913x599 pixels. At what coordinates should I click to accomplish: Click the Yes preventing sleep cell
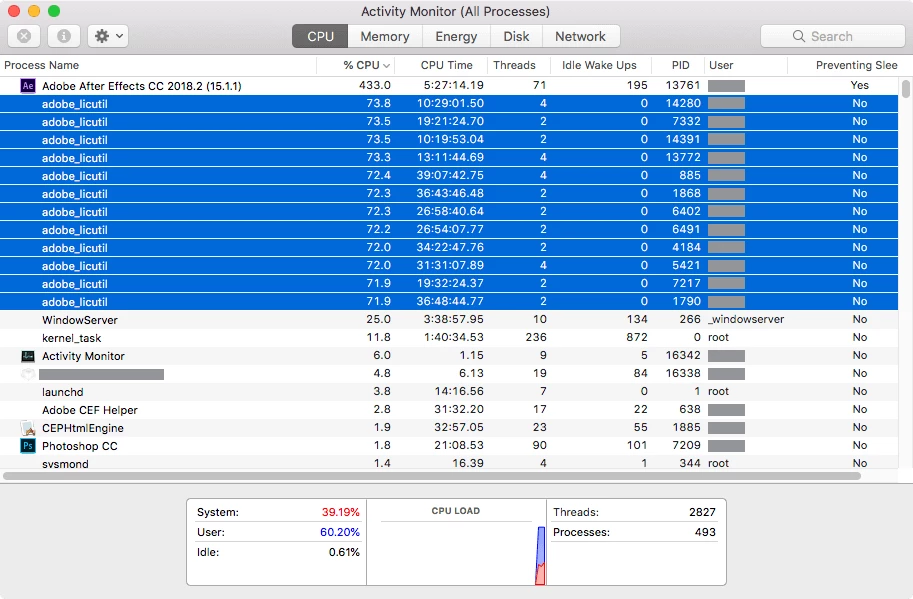[859, 86]
